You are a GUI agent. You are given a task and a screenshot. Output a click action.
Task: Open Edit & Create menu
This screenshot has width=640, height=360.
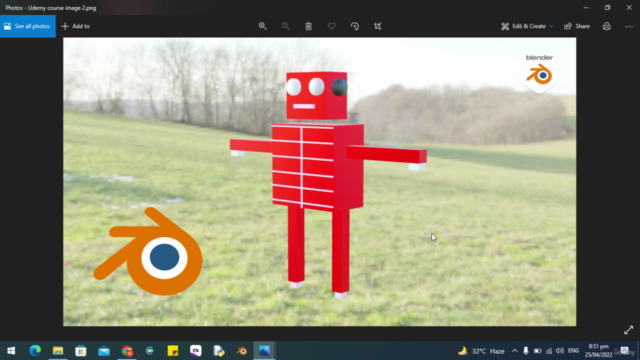tap(527, 26)
